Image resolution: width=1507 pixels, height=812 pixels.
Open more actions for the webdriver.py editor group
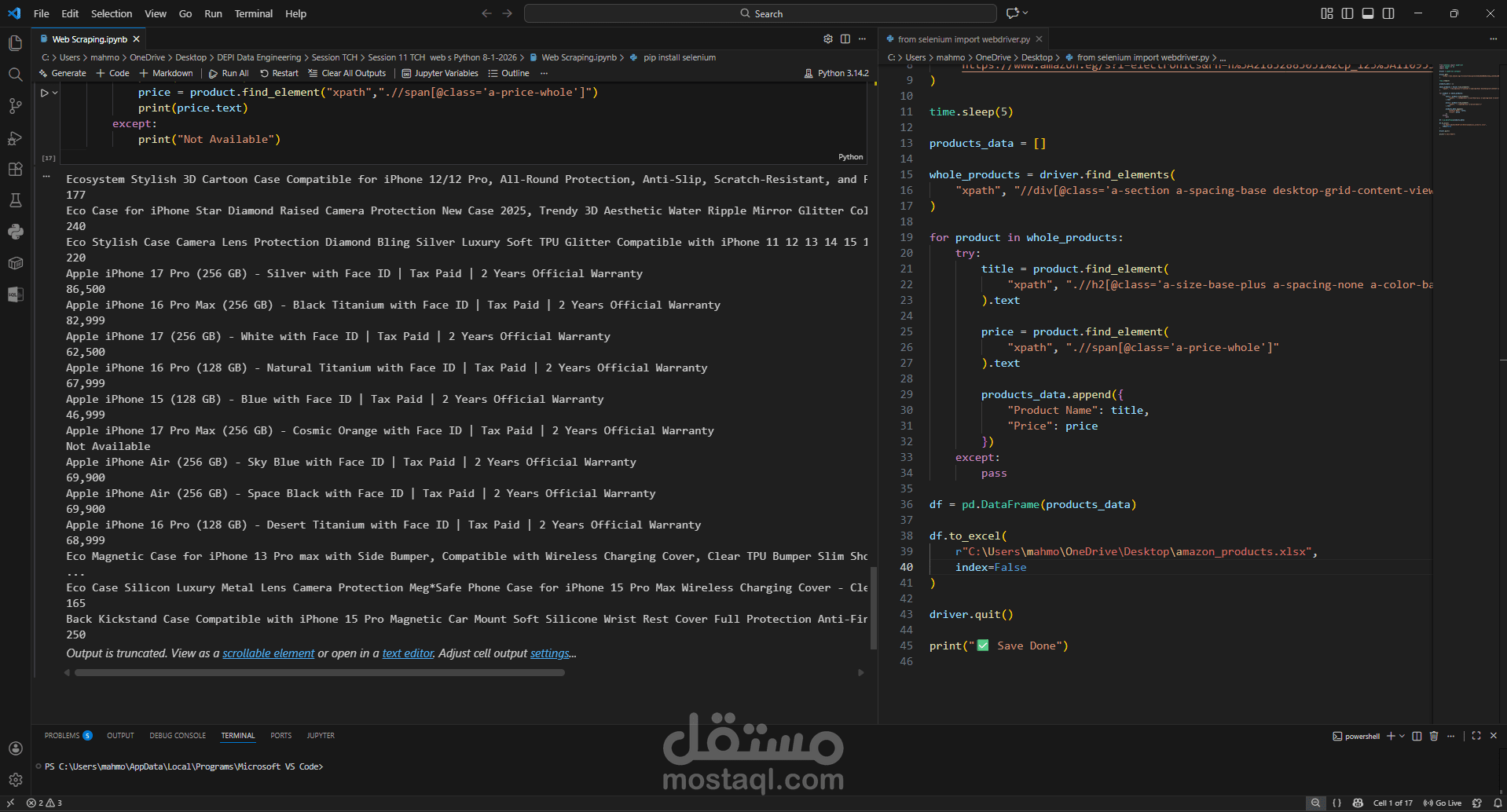[1493, 38]
